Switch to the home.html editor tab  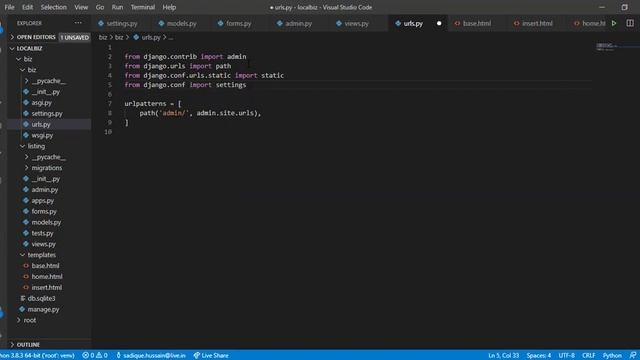pos(590,23)
